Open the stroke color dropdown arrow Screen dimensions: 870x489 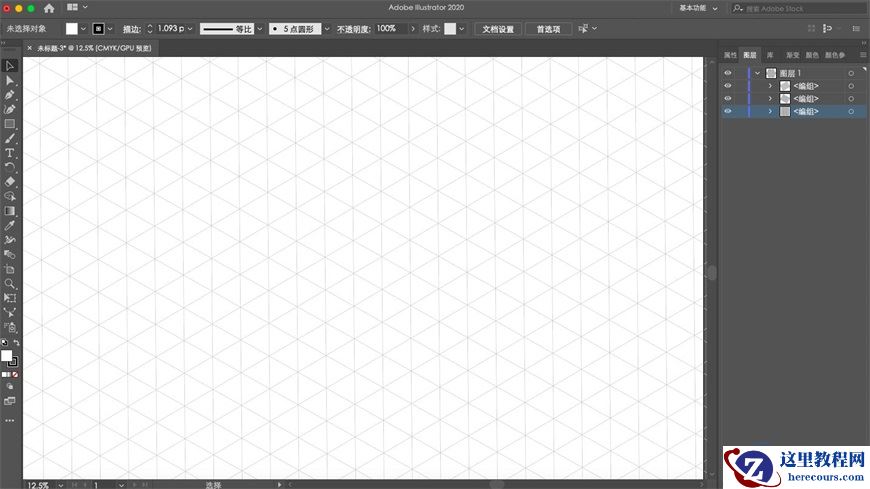tap(110, 29)
